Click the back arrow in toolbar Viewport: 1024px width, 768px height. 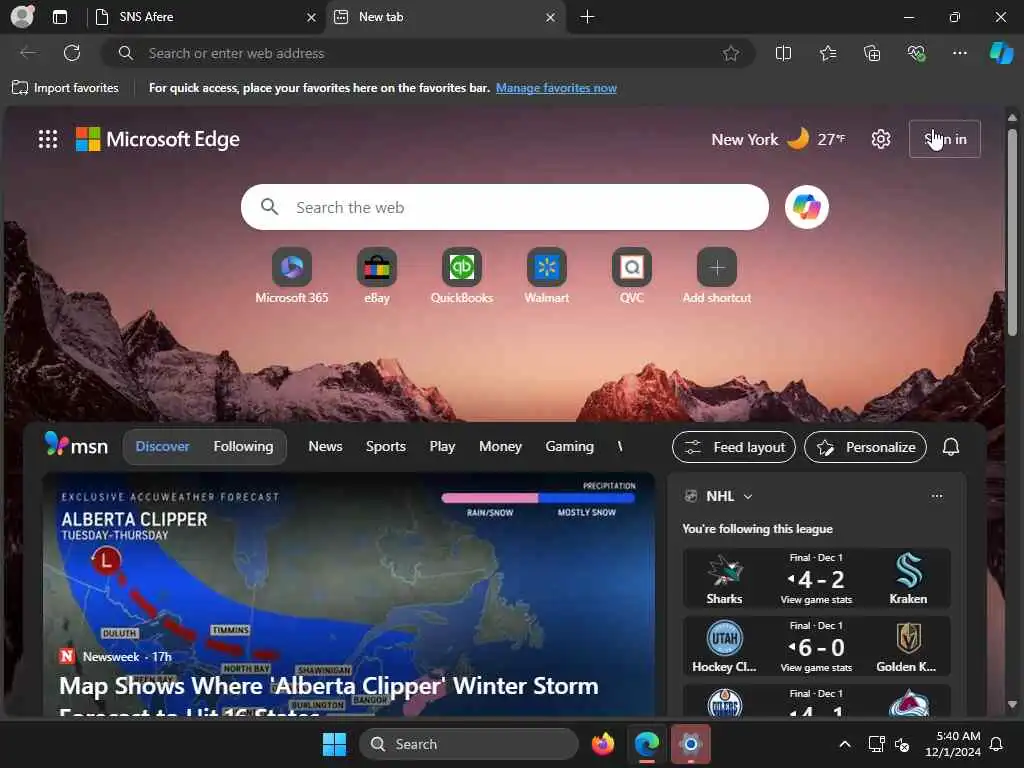28,53
